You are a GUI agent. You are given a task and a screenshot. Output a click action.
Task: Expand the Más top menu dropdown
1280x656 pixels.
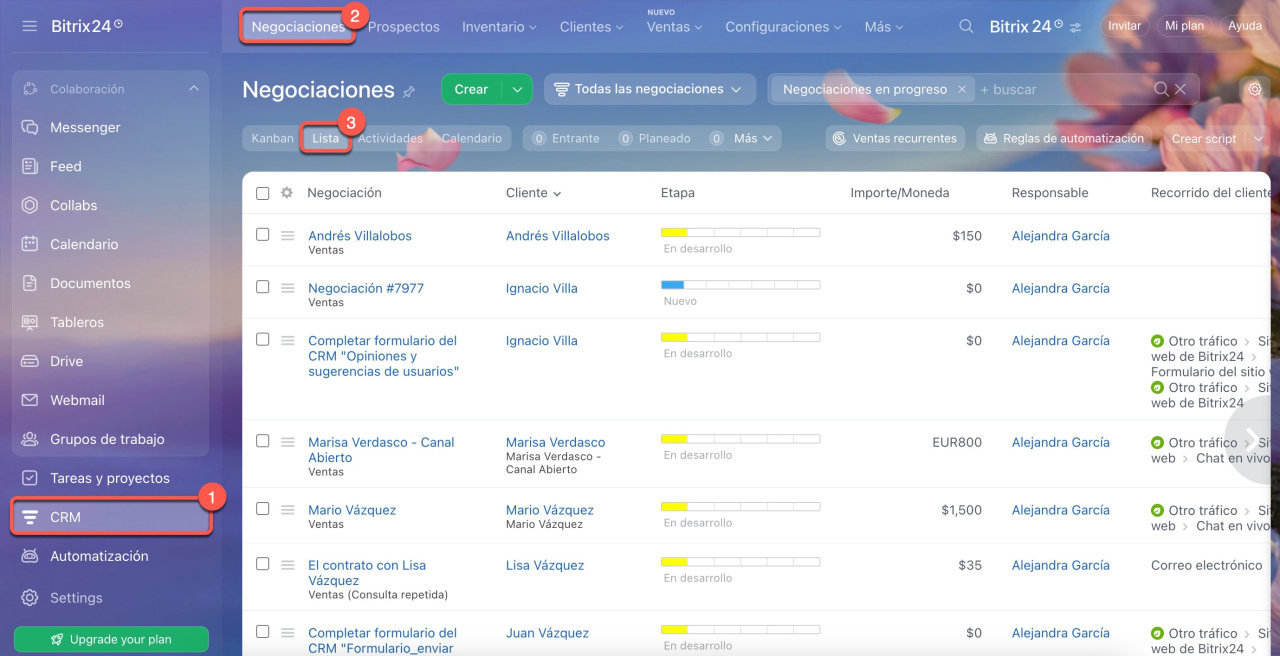pyautogui.click(x=884, y=27)
